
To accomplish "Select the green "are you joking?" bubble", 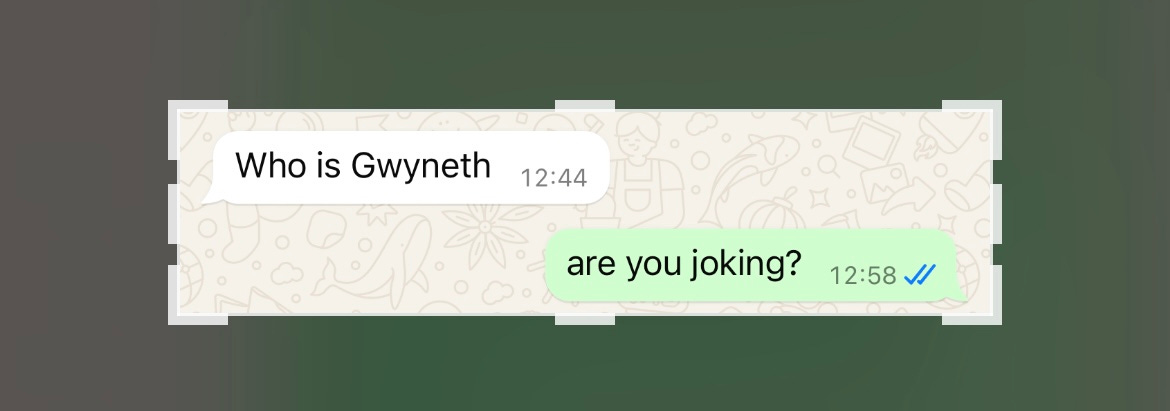I will [755, 266].
